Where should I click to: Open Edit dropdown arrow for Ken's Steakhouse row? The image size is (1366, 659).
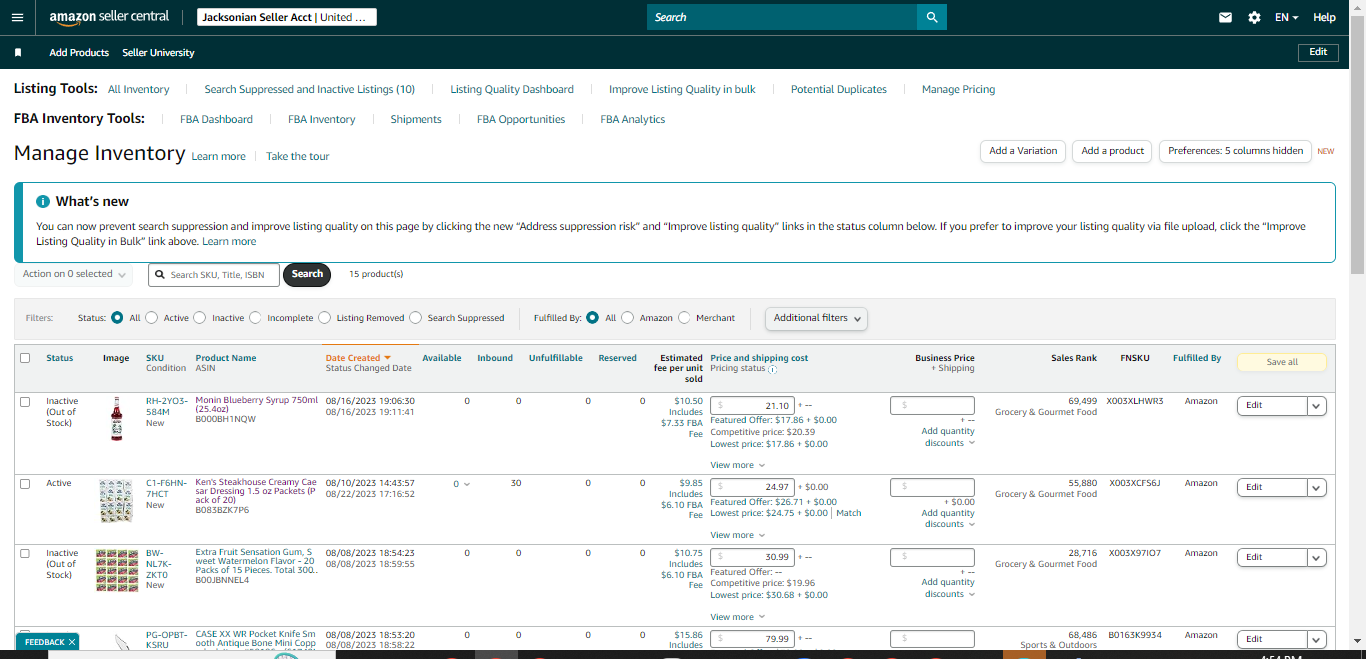click(1317, 487)
